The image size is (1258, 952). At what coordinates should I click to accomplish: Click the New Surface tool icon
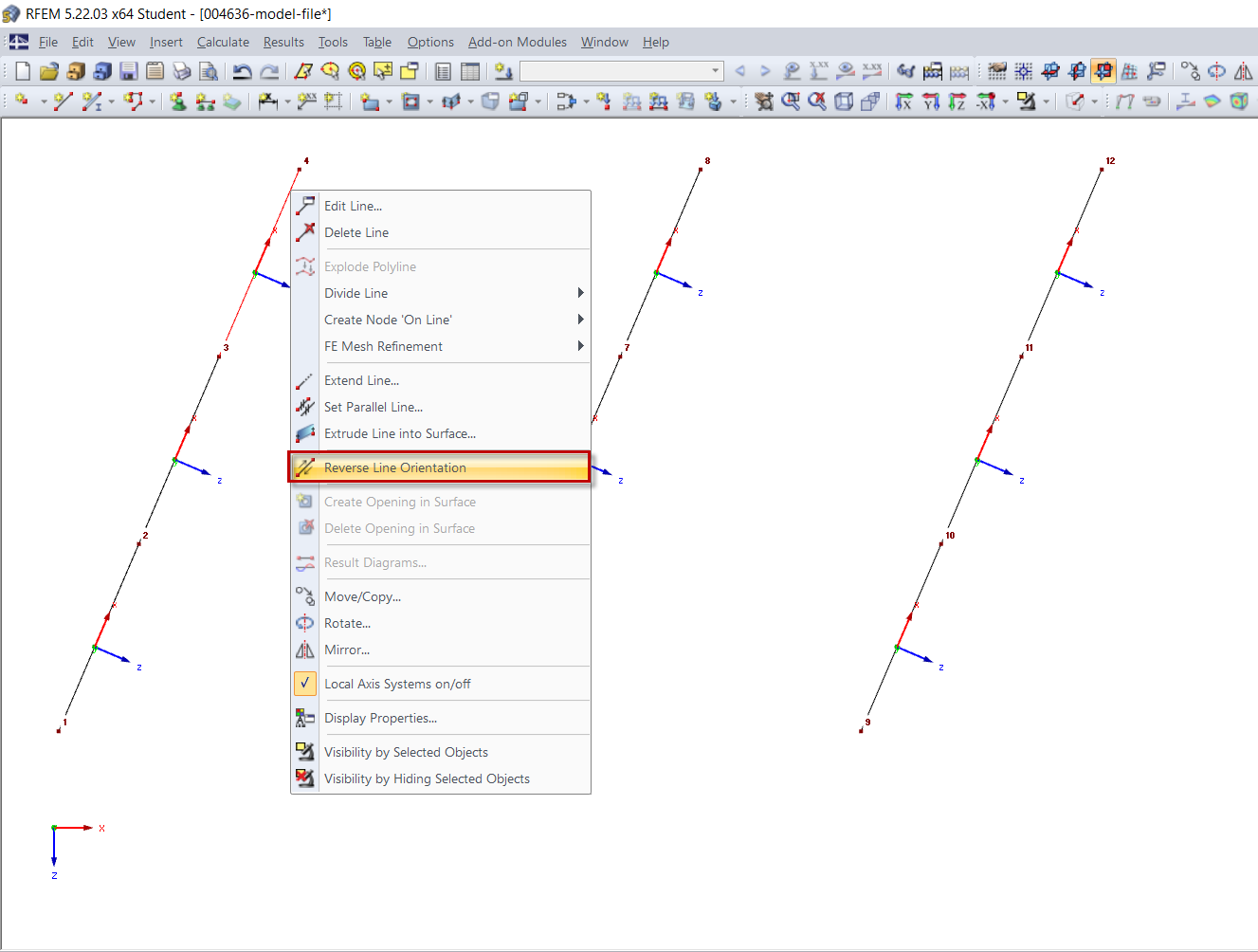coord(370,101)
